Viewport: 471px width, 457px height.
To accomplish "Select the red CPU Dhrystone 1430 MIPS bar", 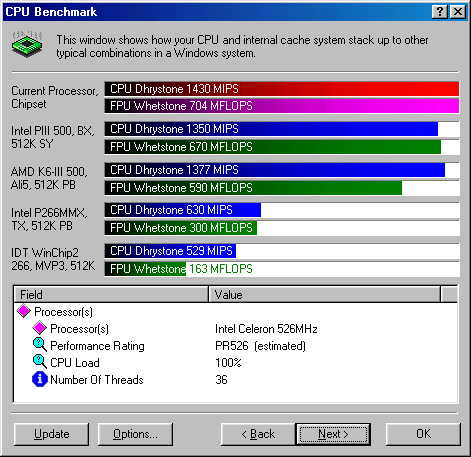I will pyautogui.click(x=282, y=89).
